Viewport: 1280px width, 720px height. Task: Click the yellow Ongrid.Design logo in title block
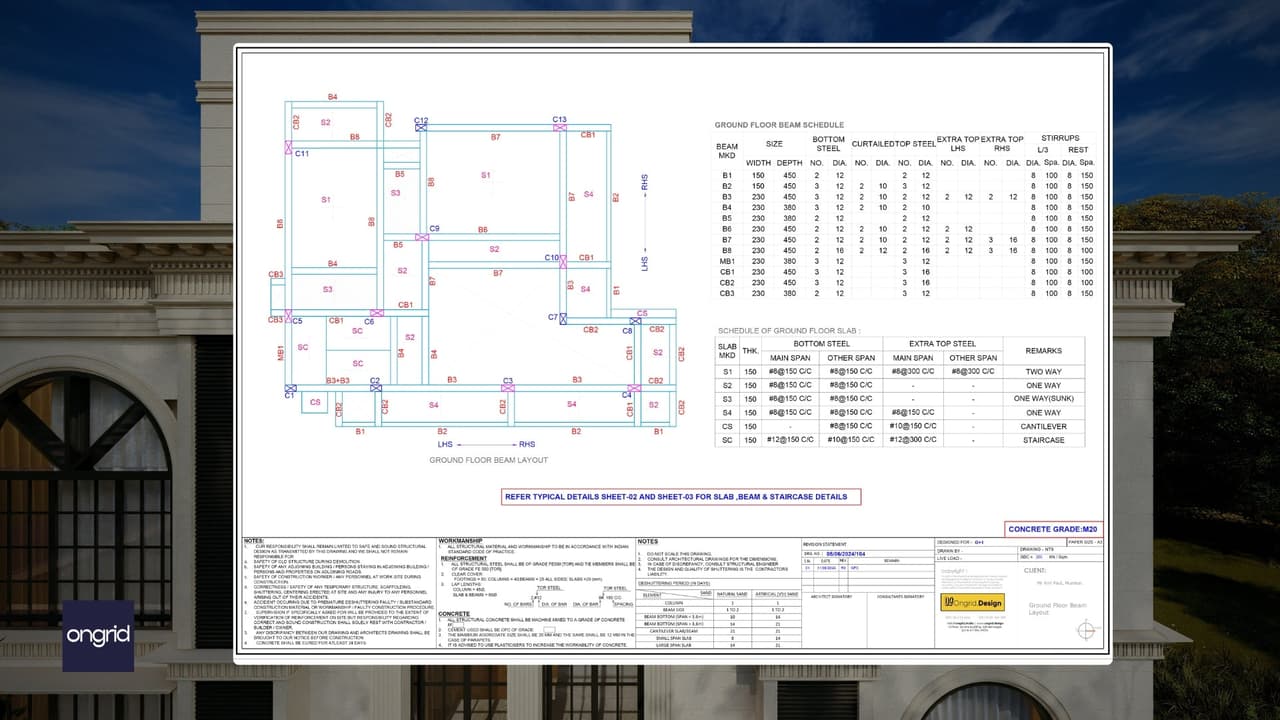pyautogui.click(x=971, y=602)
